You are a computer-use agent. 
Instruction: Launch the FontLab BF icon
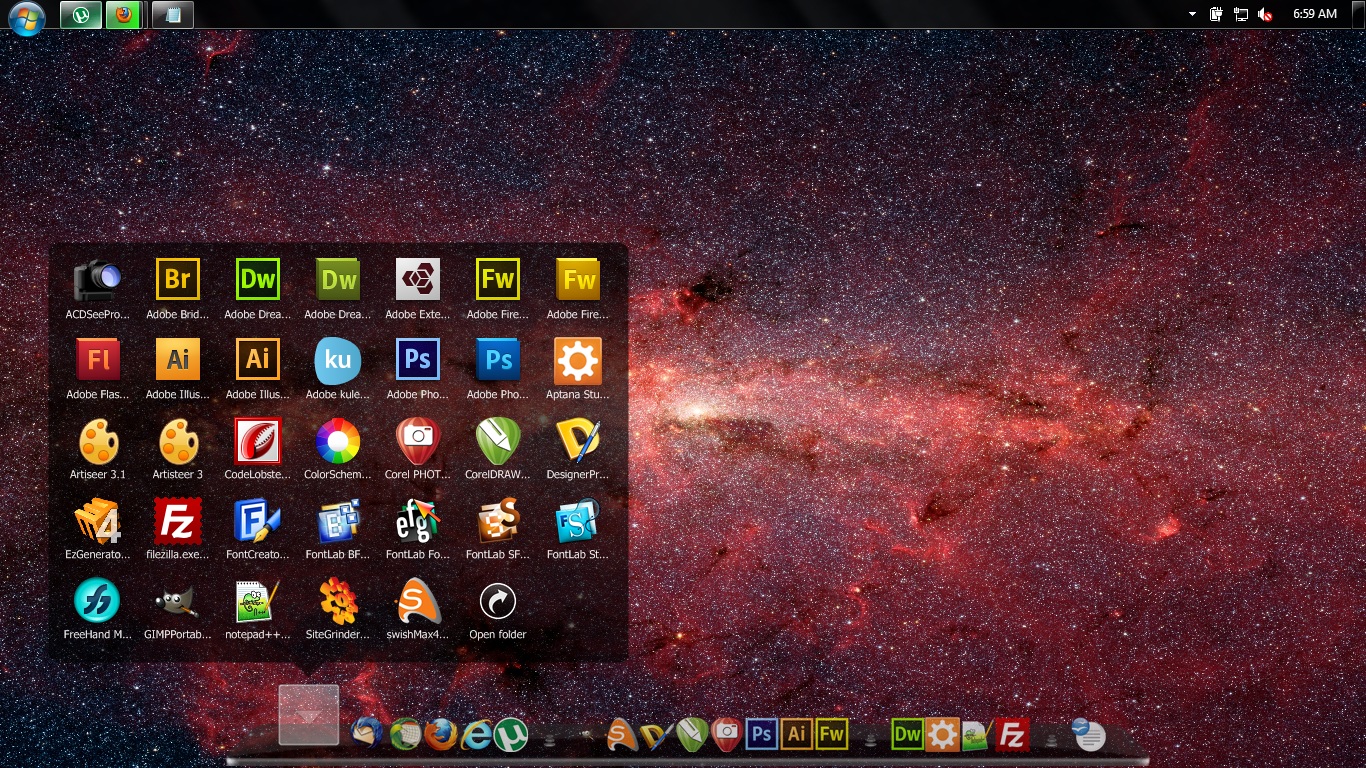(338, 520)
